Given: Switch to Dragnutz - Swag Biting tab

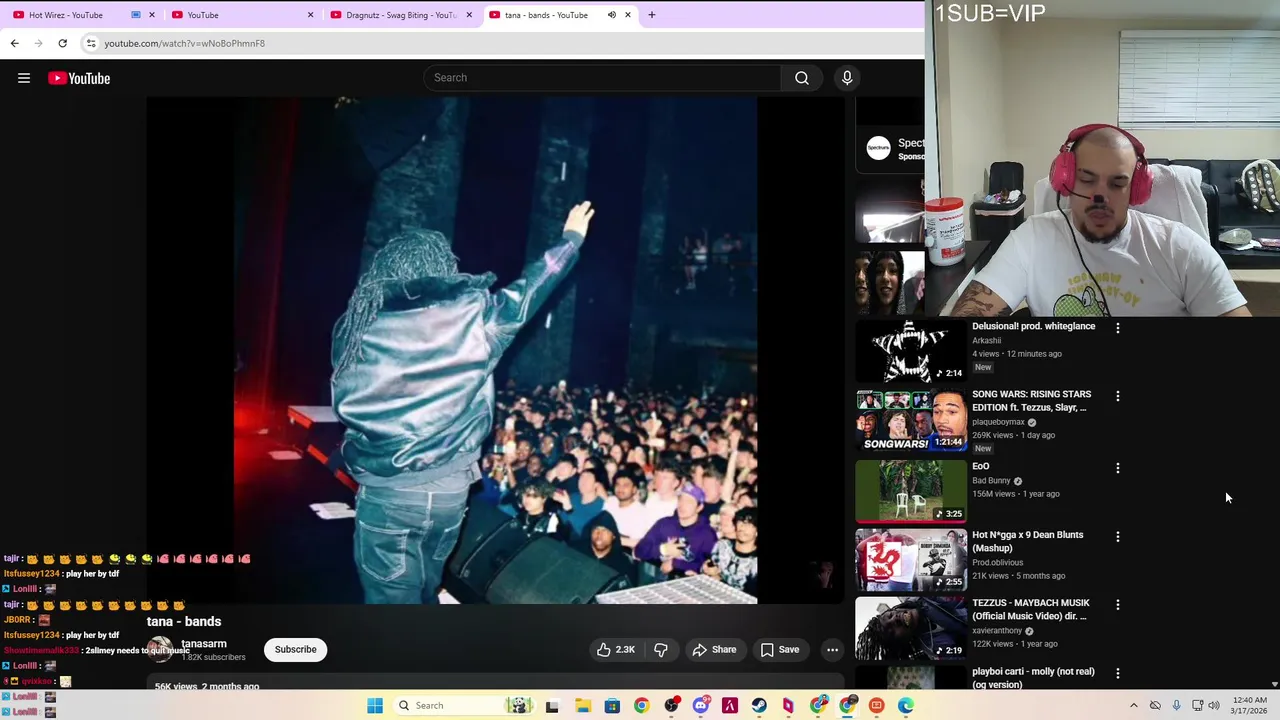Looking at the screenshot, I should [x=401, y=15].
